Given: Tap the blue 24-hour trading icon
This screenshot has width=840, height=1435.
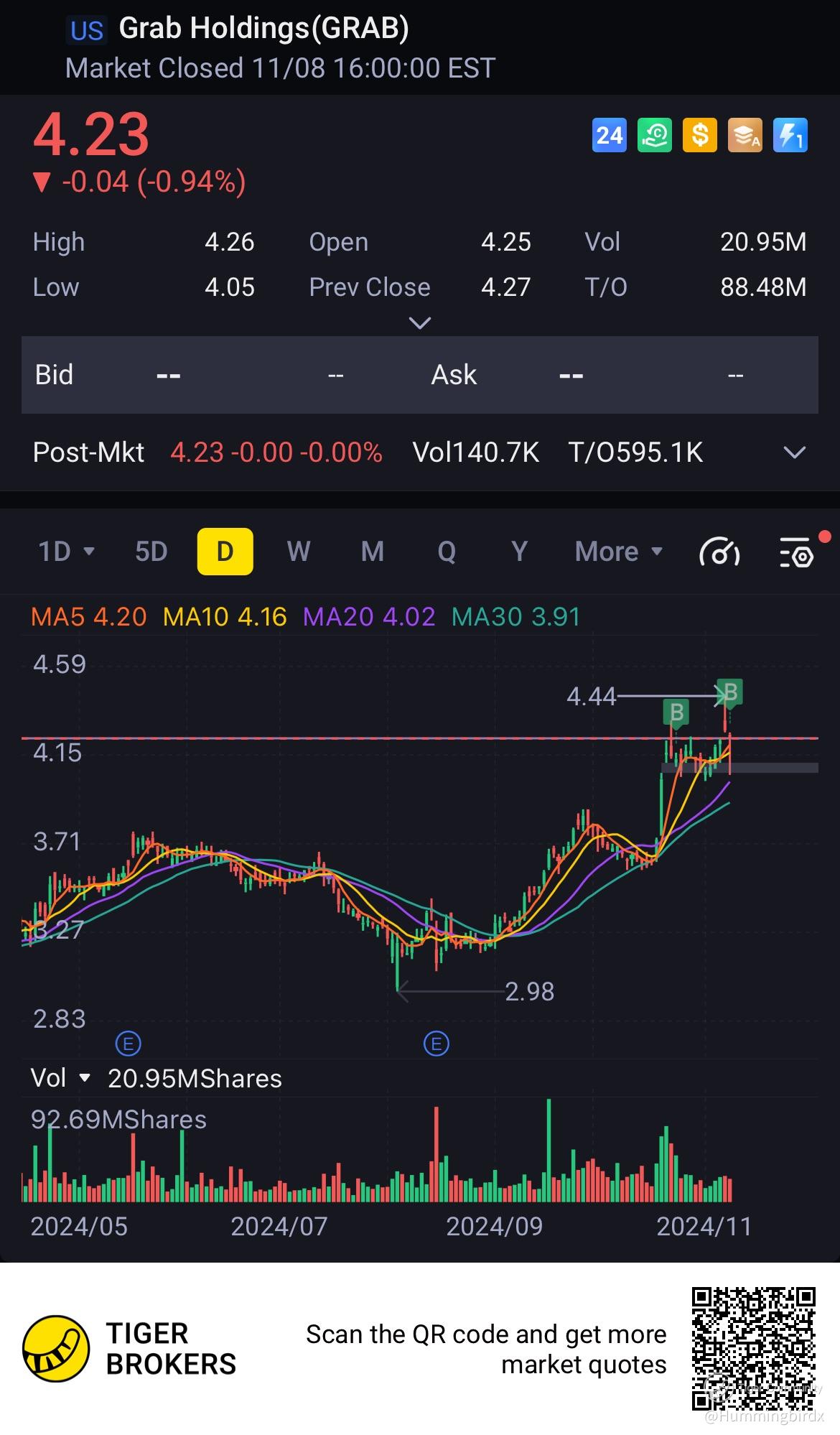Looking at the screenshot, I should coord(610,135).
